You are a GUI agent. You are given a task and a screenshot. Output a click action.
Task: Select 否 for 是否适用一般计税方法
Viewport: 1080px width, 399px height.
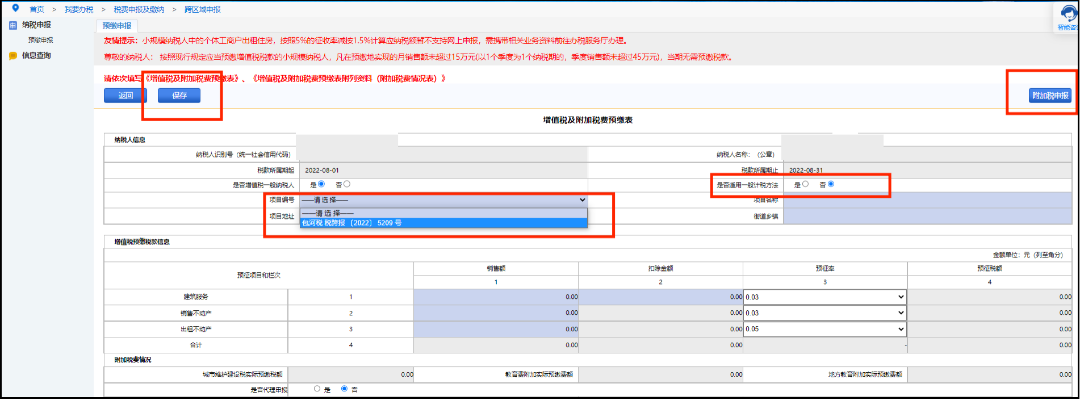click(831, 184)
